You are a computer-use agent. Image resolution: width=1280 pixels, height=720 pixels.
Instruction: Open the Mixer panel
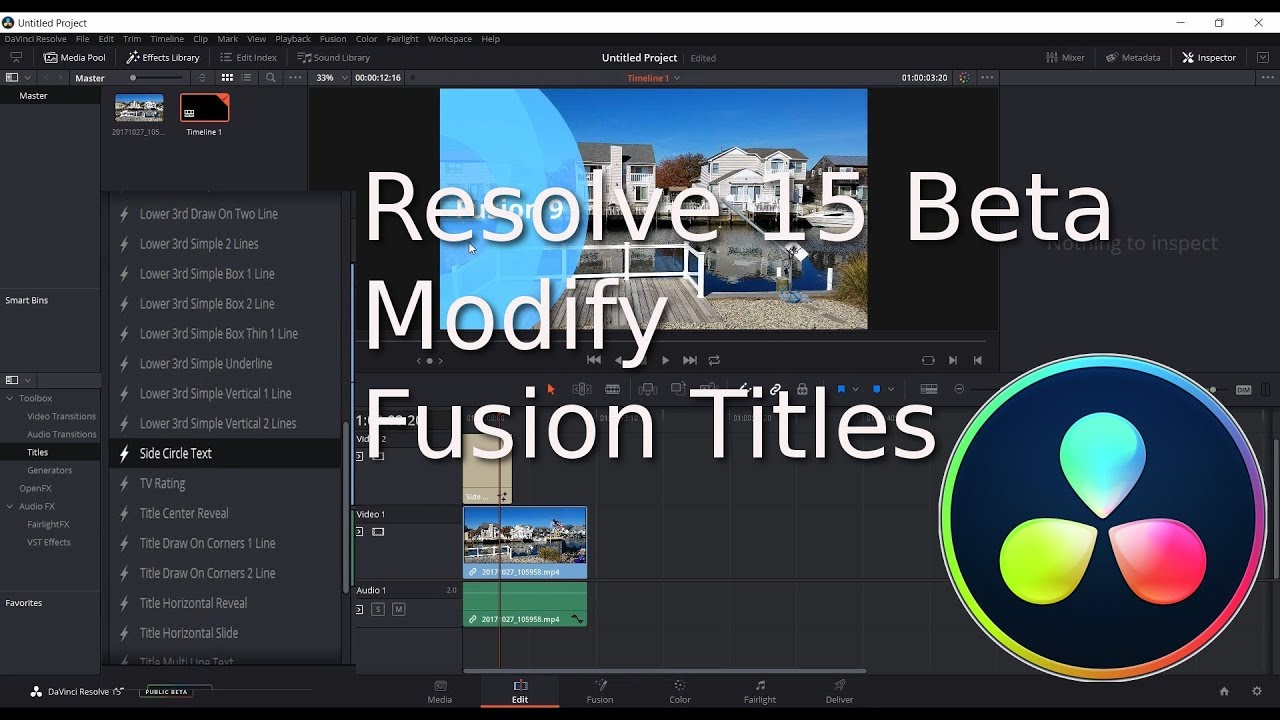pyautogui.click(x=1065, y=58)
